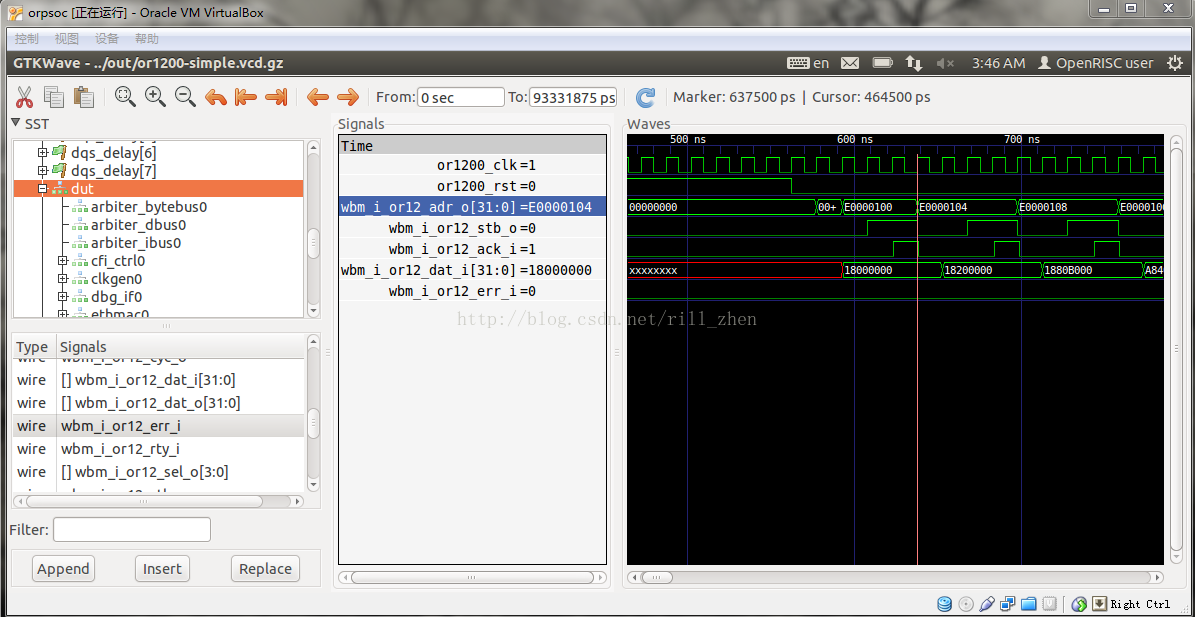The width and height of the screenshot is (1195, 617).
Task: Expand the clkgen0 tree node
Action: coord(62,279)
